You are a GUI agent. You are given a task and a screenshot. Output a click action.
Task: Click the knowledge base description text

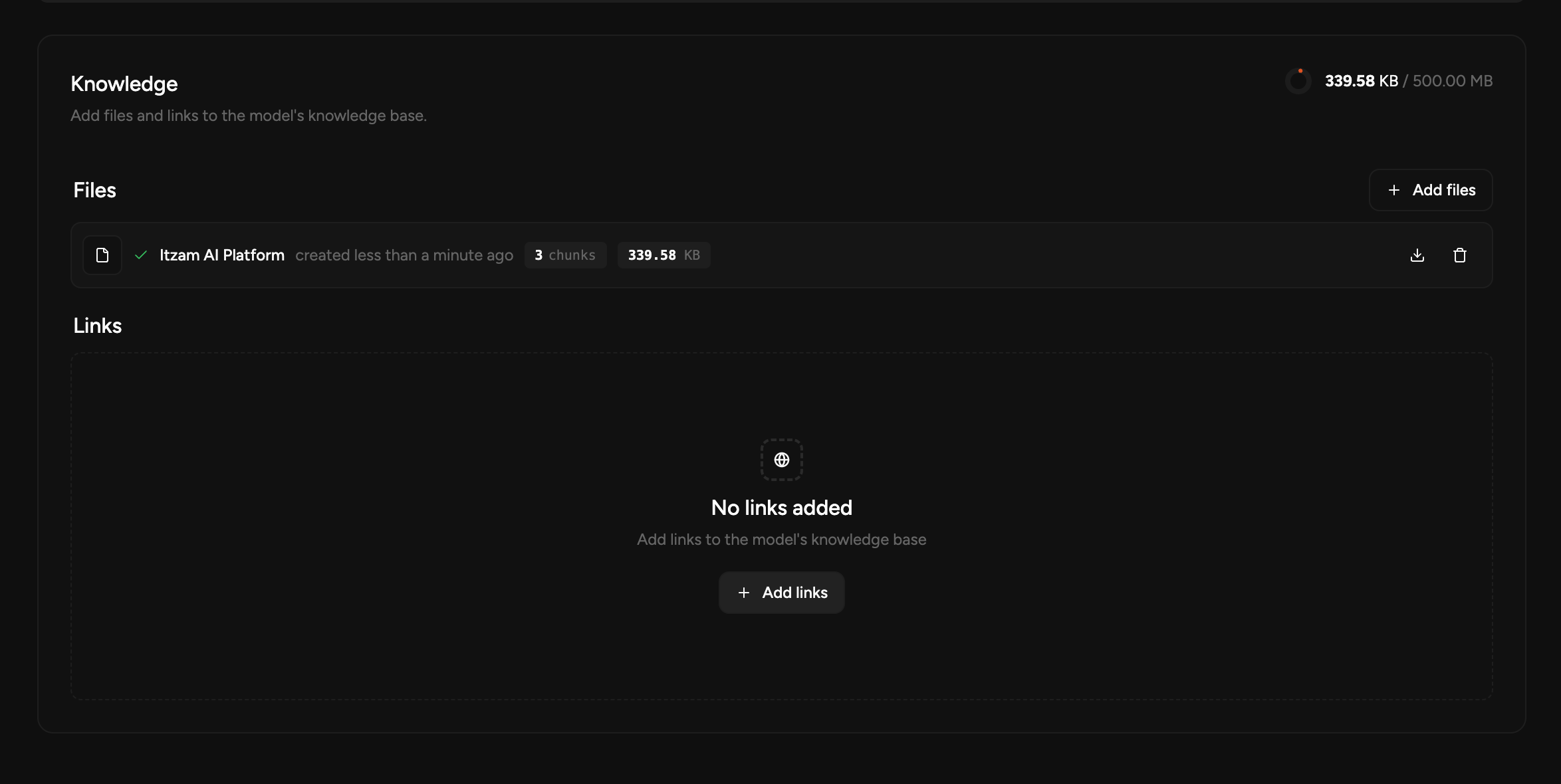coord(249,116)
